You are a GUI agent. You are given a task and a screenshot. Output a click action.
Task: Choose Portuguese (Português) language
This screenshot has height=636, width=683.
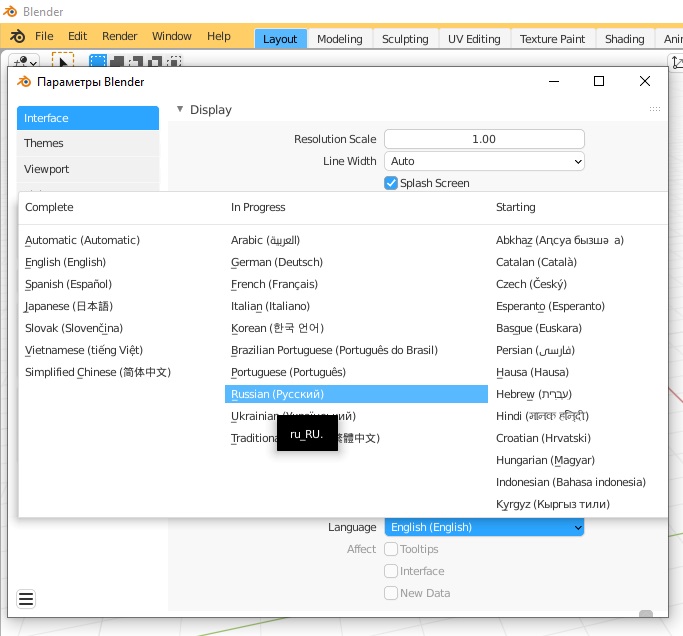click(288, 372)
